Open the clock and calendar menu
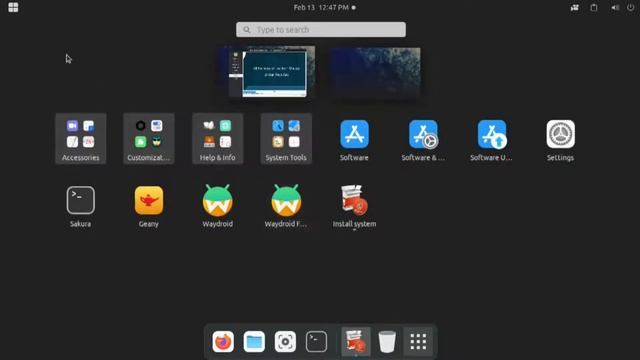 tap(324, 7)
